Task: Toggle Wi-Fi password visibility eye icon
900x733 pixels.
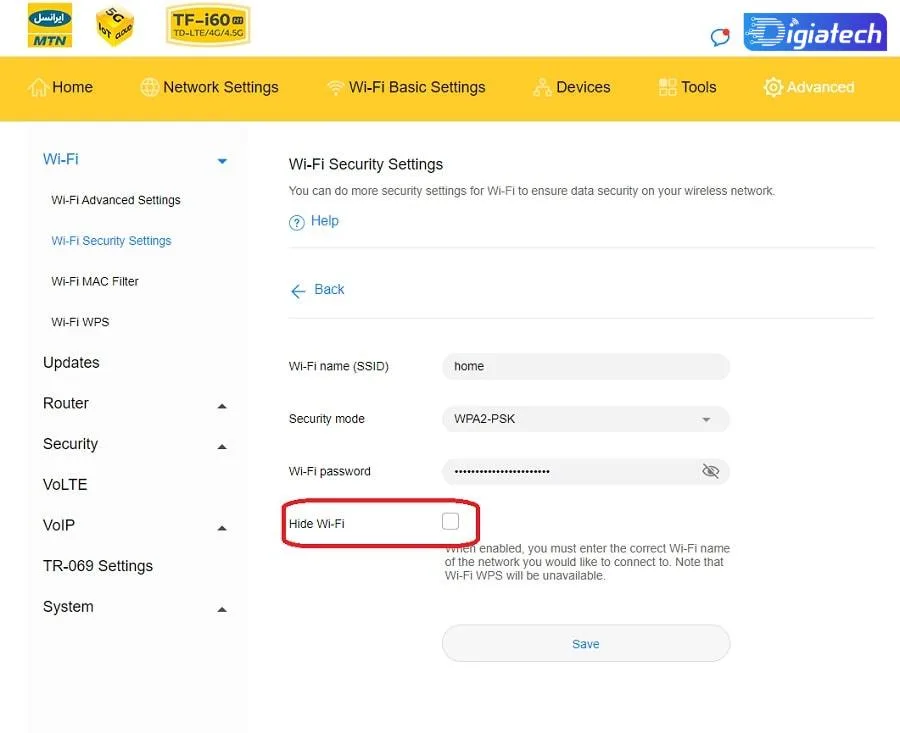Action: click(710, 471)
